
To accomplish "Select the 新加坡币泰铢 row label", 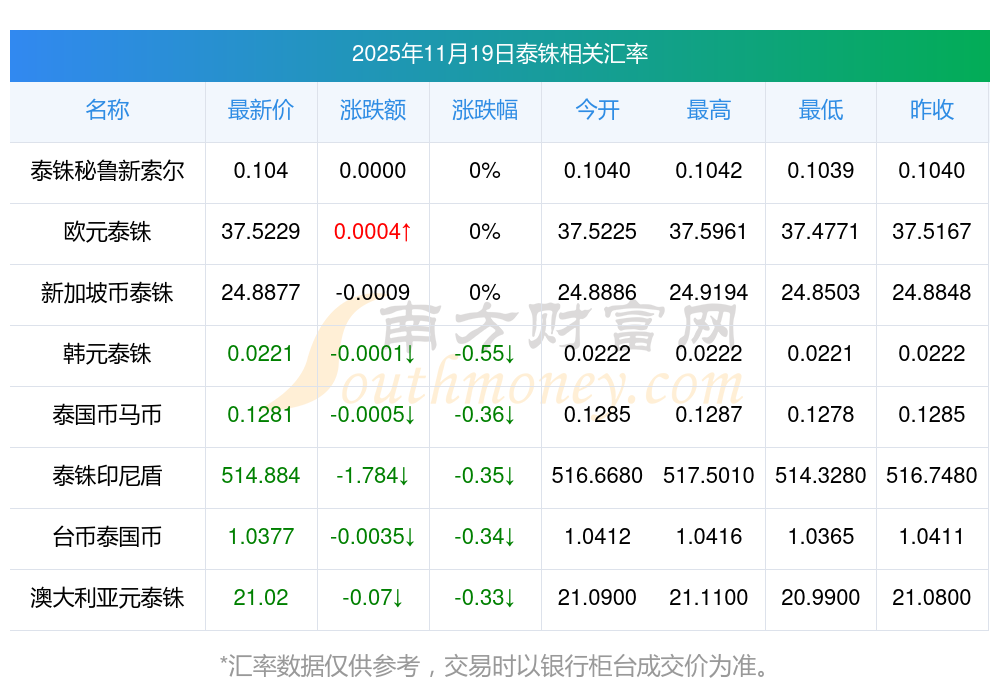I will point(107,293).
